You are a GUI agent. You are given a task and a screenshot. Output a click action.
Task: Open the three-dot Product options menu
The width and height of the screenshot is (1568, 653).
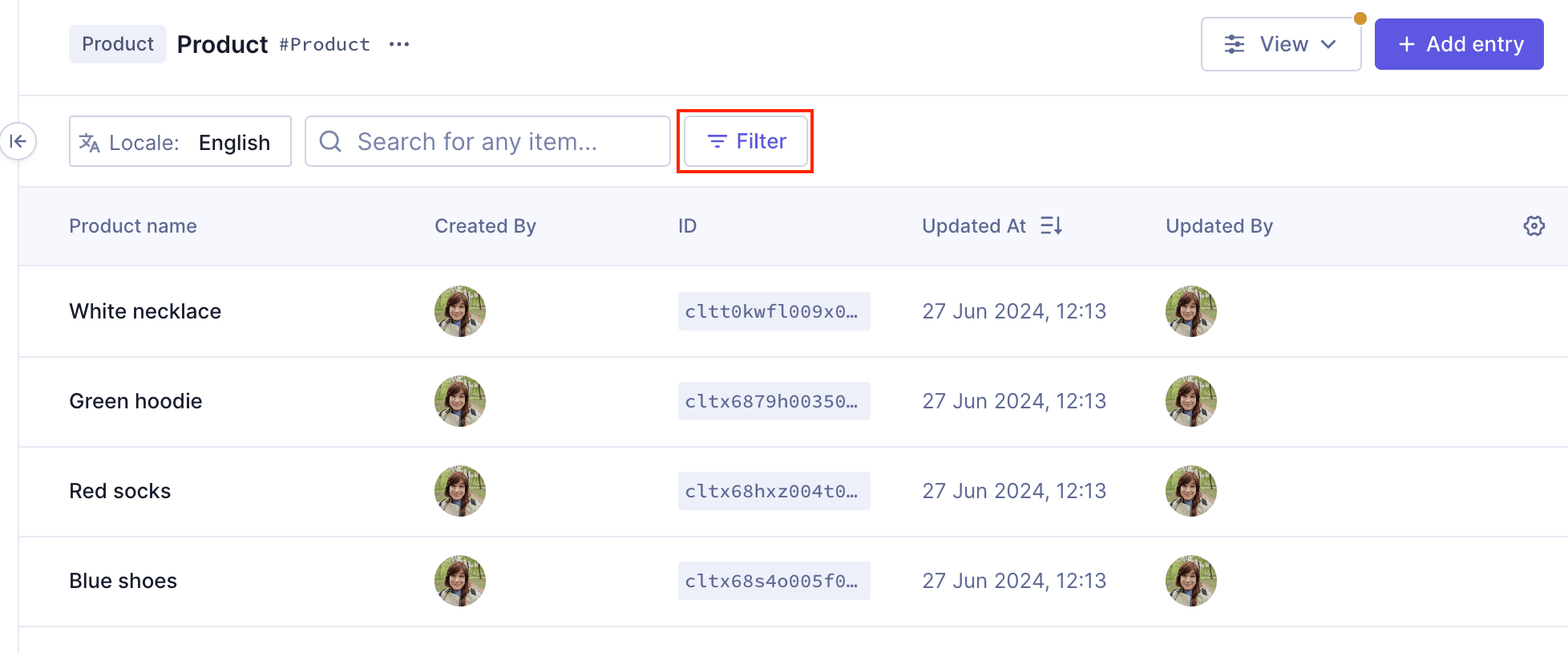point(399,44)
